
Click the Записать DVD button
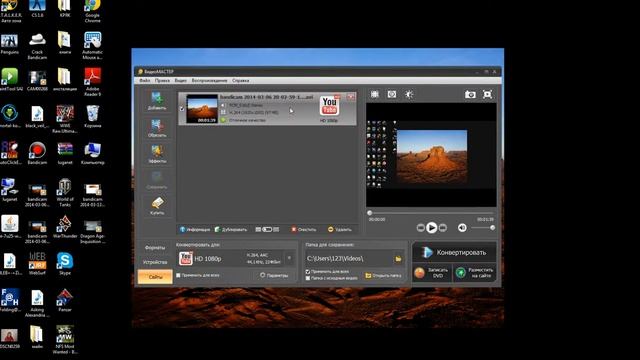(432, 273)
